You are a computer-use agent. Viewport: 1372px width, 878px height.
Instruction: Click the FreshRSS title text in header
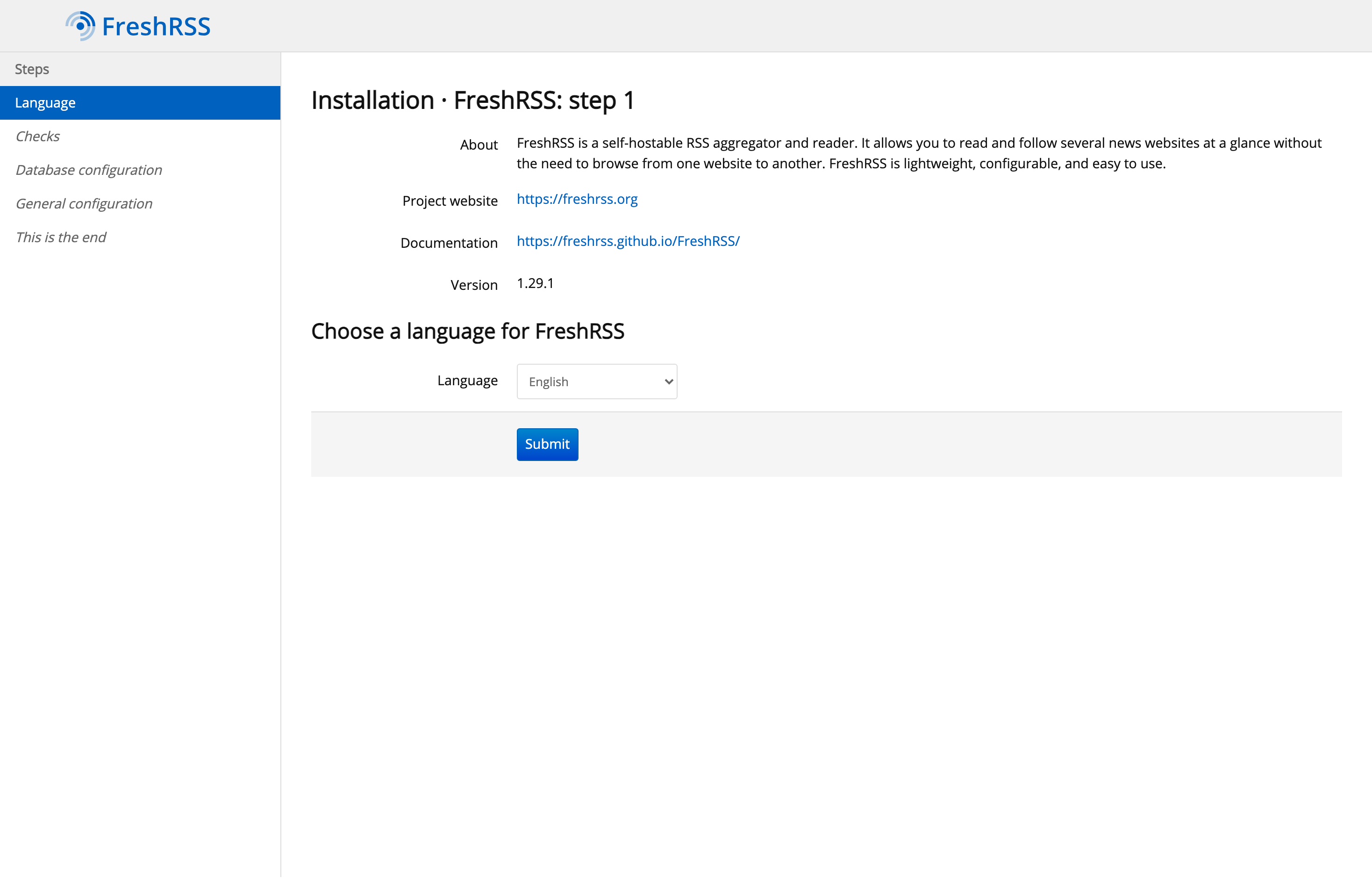[156, 27]
